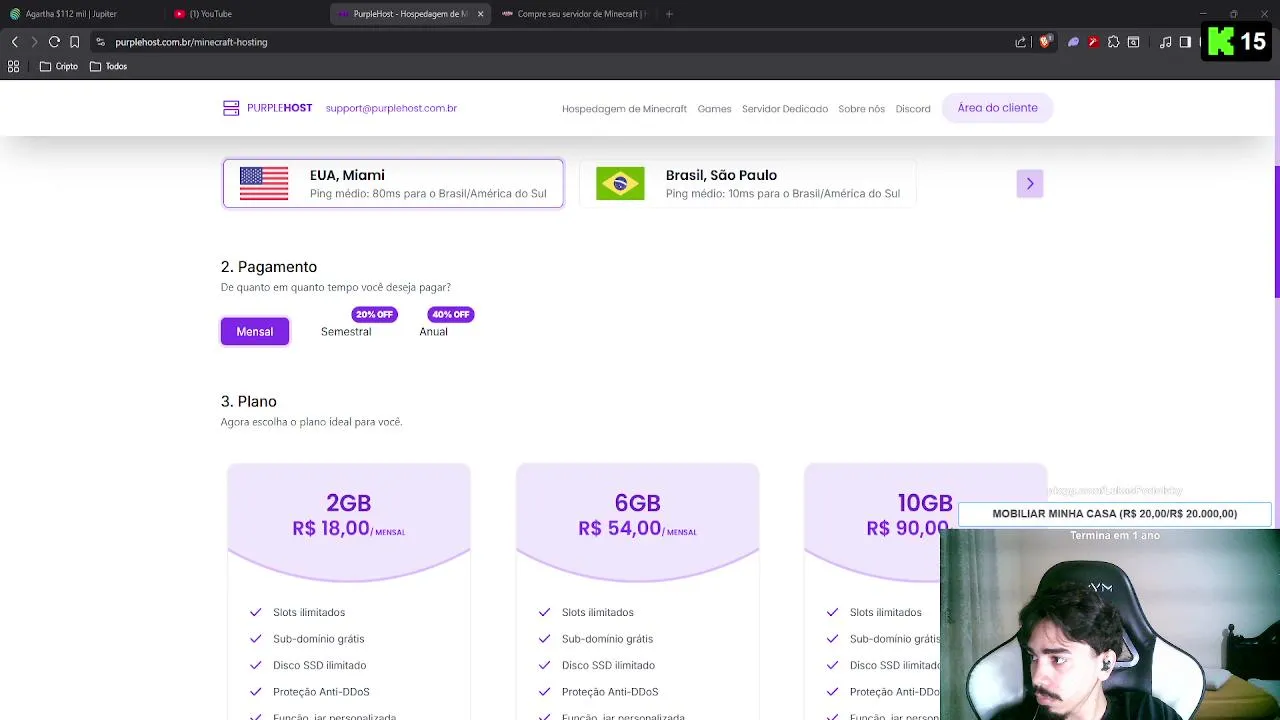Click the R$ 54,00 mensal price

[637, 529]
